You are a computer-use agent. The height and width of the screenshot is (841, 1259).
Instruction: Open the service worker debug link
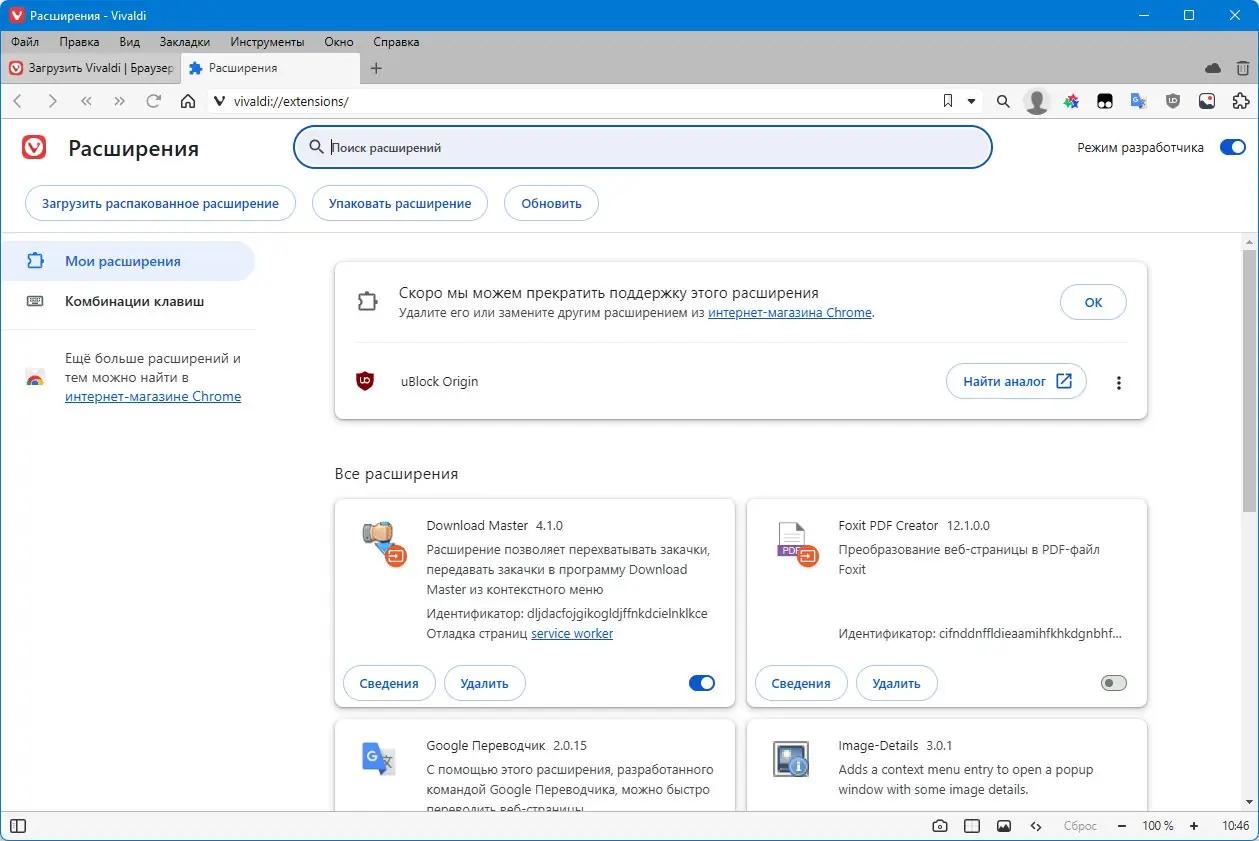pos(572,633)
